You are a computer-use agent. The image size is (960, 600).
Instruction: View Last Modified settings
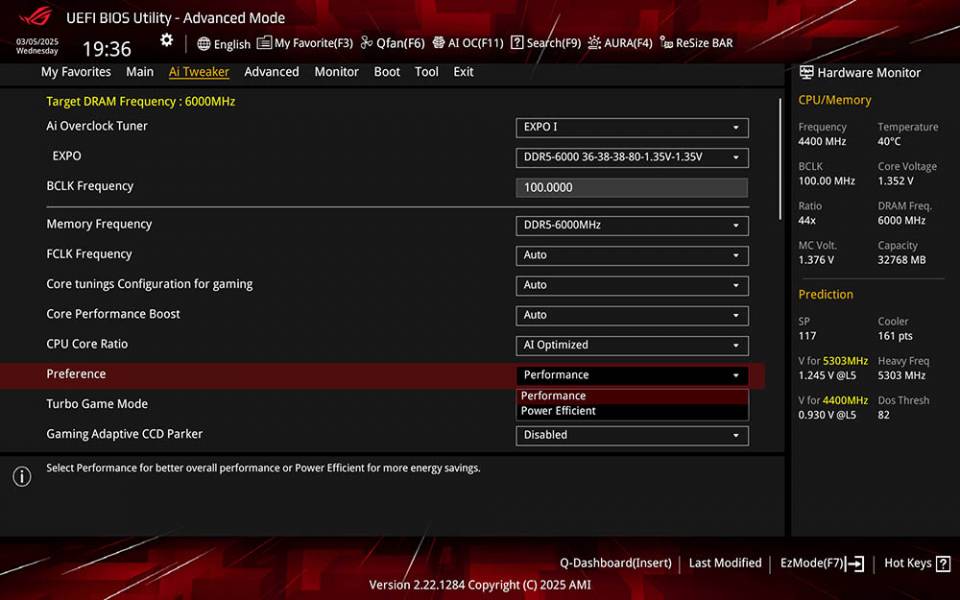click(725, 563)
